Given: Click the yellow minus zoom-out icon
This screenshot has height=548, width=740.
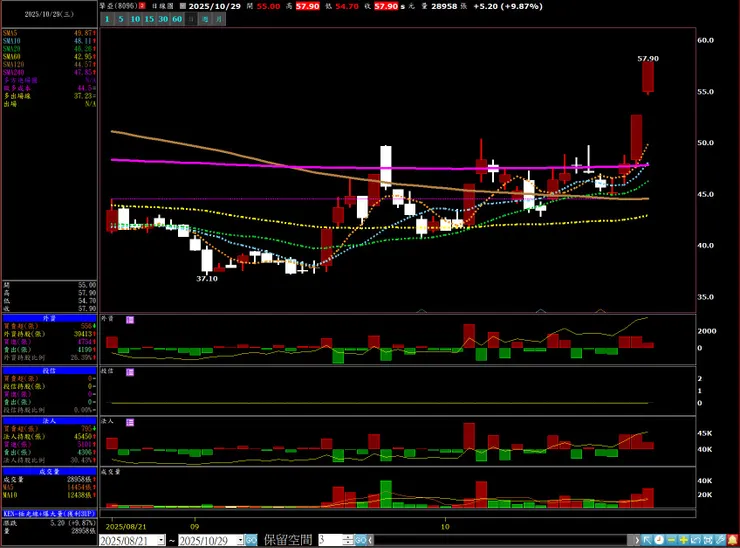Looking at the screenshot, I should pyautogui.click(x=671, y=540).
